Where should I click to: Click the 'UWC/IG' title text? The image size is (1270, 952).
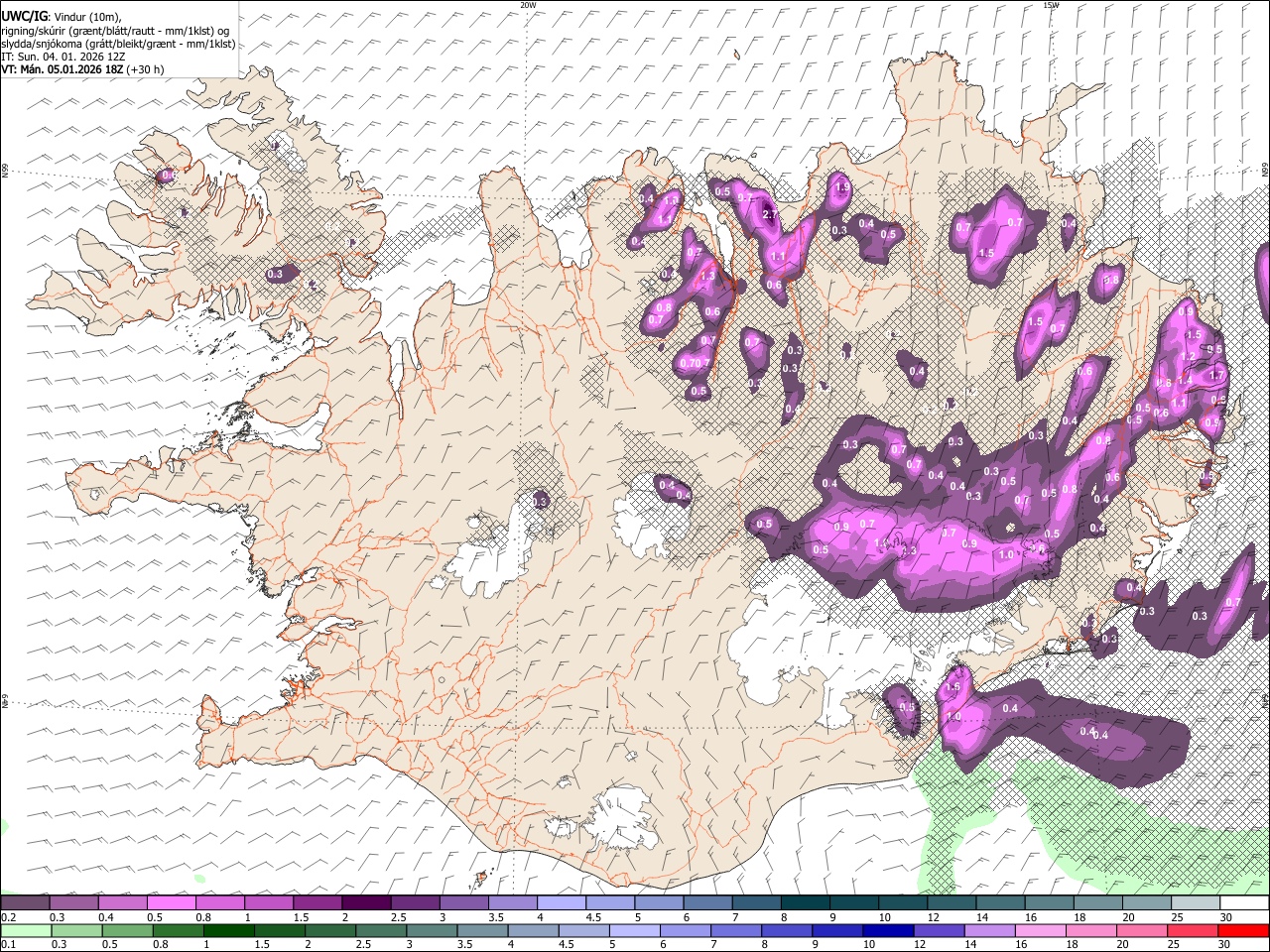[24, 16]
